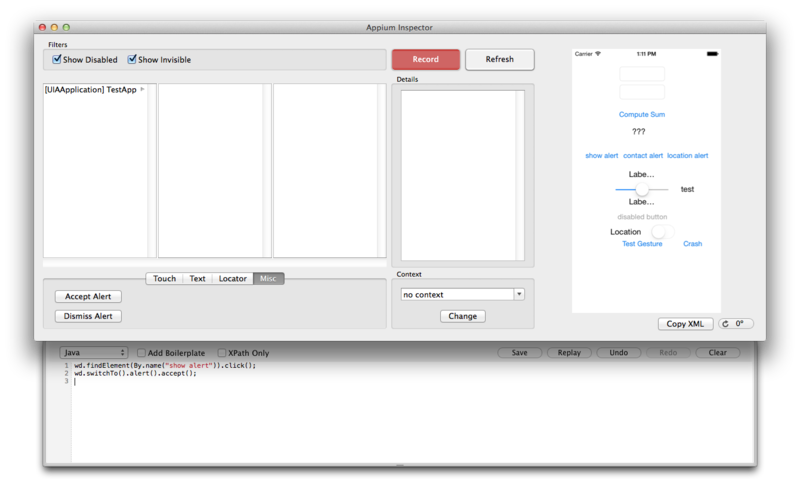Tap the show alert link in preview

coord(602,156)
